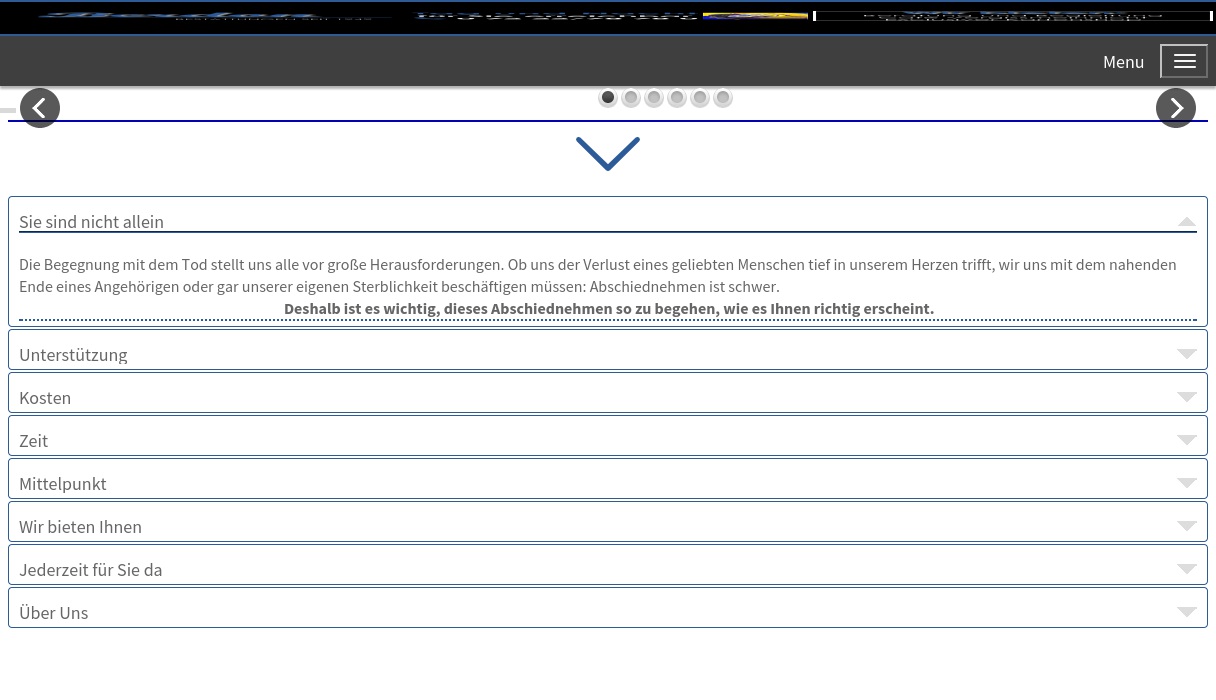1216x700 pixels.
Task: Click the Menu label in navbar
Action: coord(1123,62)
